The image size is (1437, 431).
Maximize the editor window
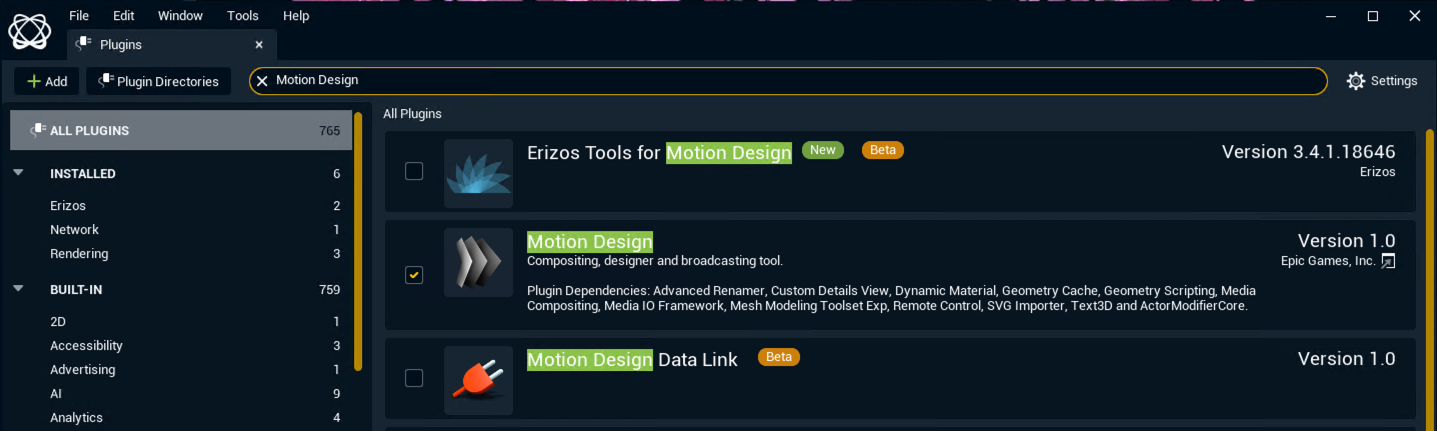[x=1373, y=16]
